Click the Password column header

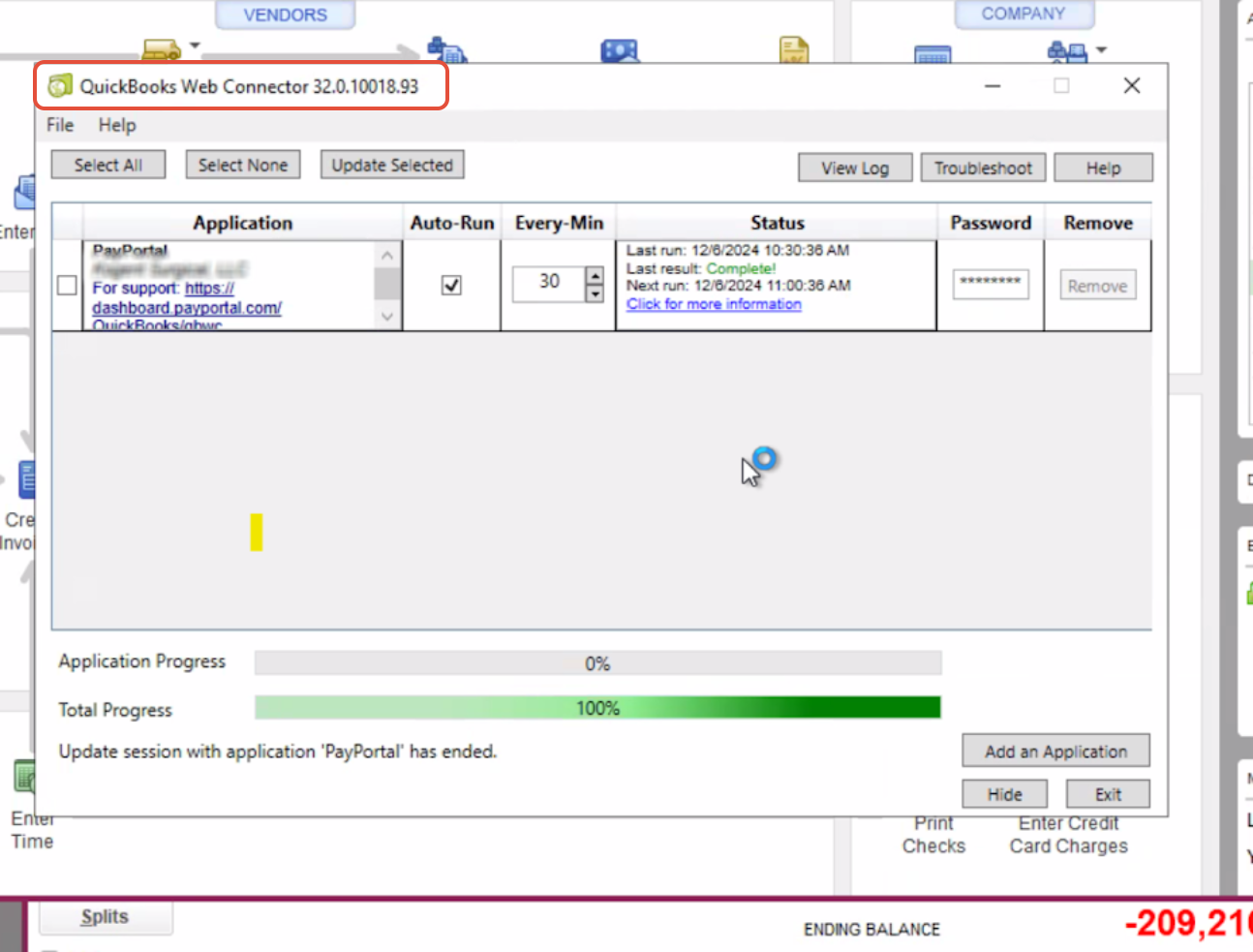coord(991,223)
